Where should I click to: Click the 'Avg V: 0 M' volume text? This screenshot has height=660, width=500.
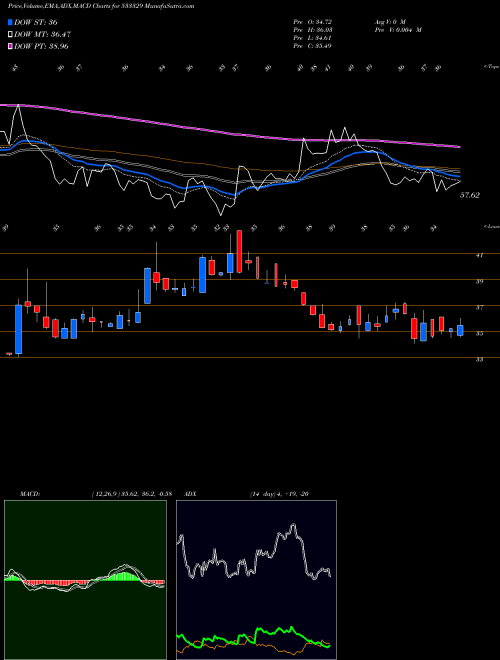pos(389,21)
